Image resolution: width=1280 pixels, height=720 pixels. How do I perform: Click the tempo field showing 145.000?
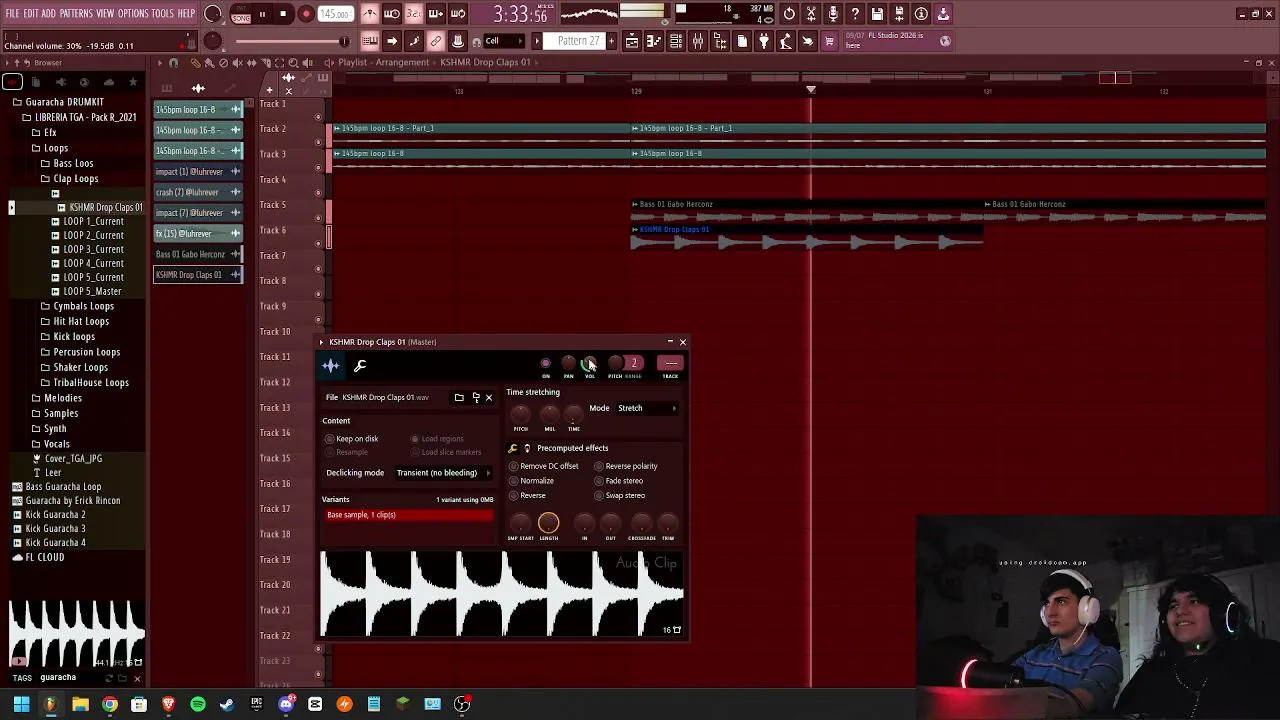click(335, 14)
